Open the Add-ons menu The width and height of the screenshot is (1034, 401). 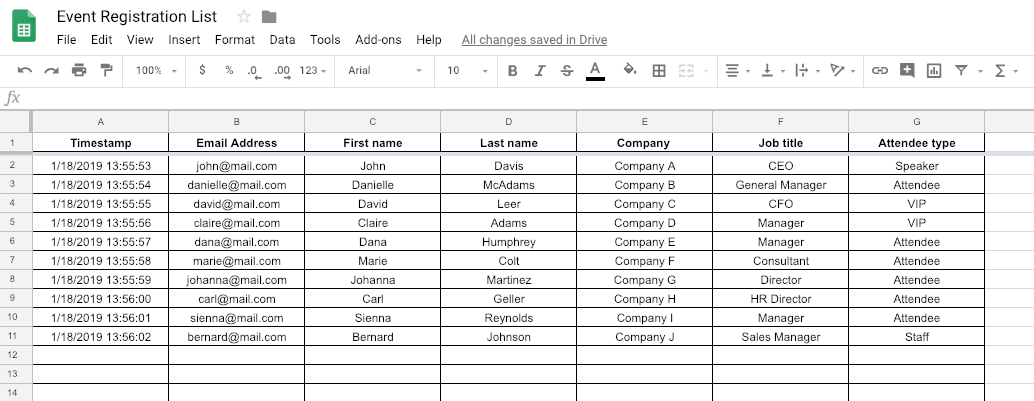click(379, 40)
